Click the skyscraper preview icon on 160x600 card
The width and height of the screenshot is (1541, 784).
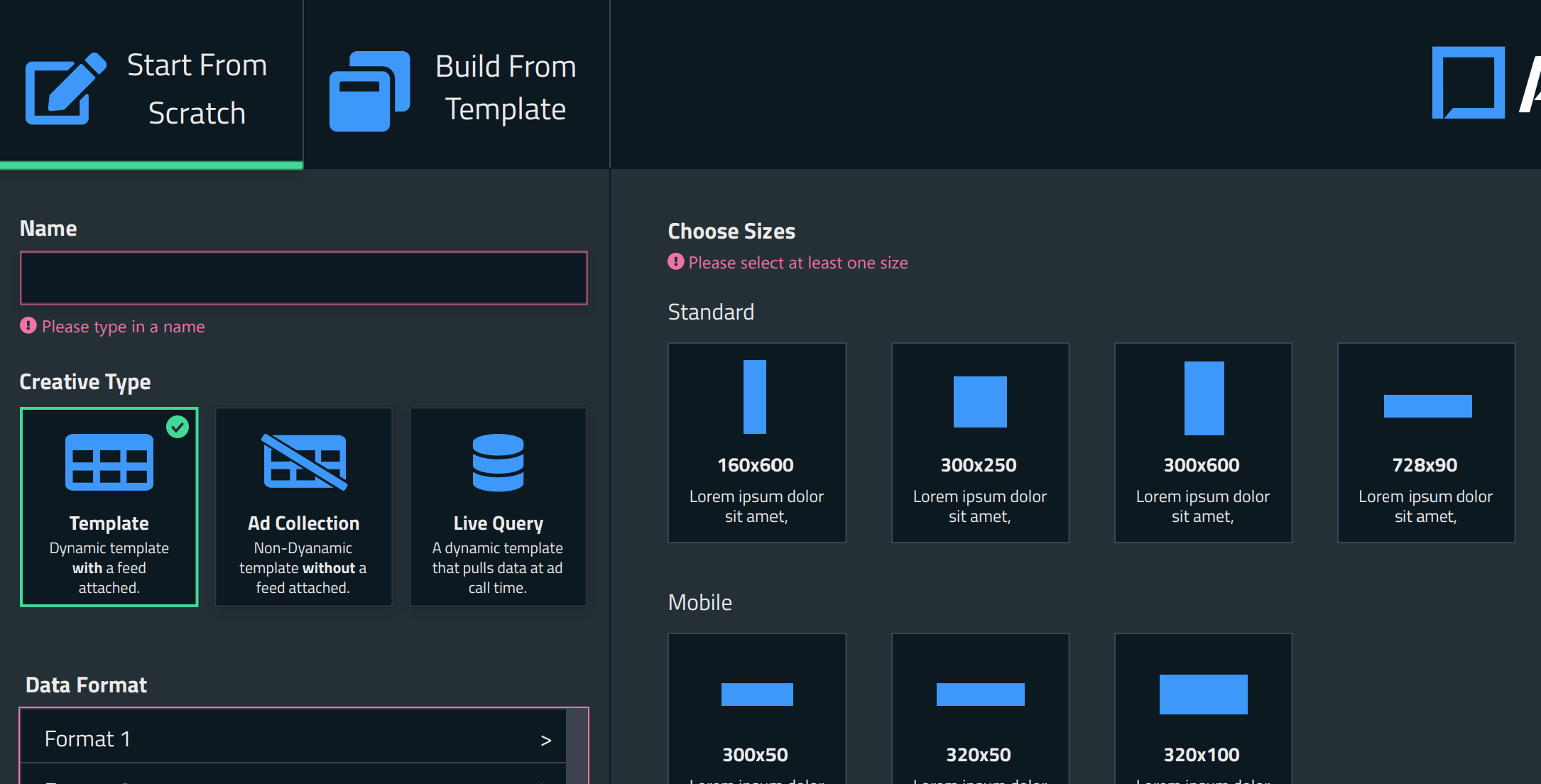pyautogui.click(x=756, y=398)
